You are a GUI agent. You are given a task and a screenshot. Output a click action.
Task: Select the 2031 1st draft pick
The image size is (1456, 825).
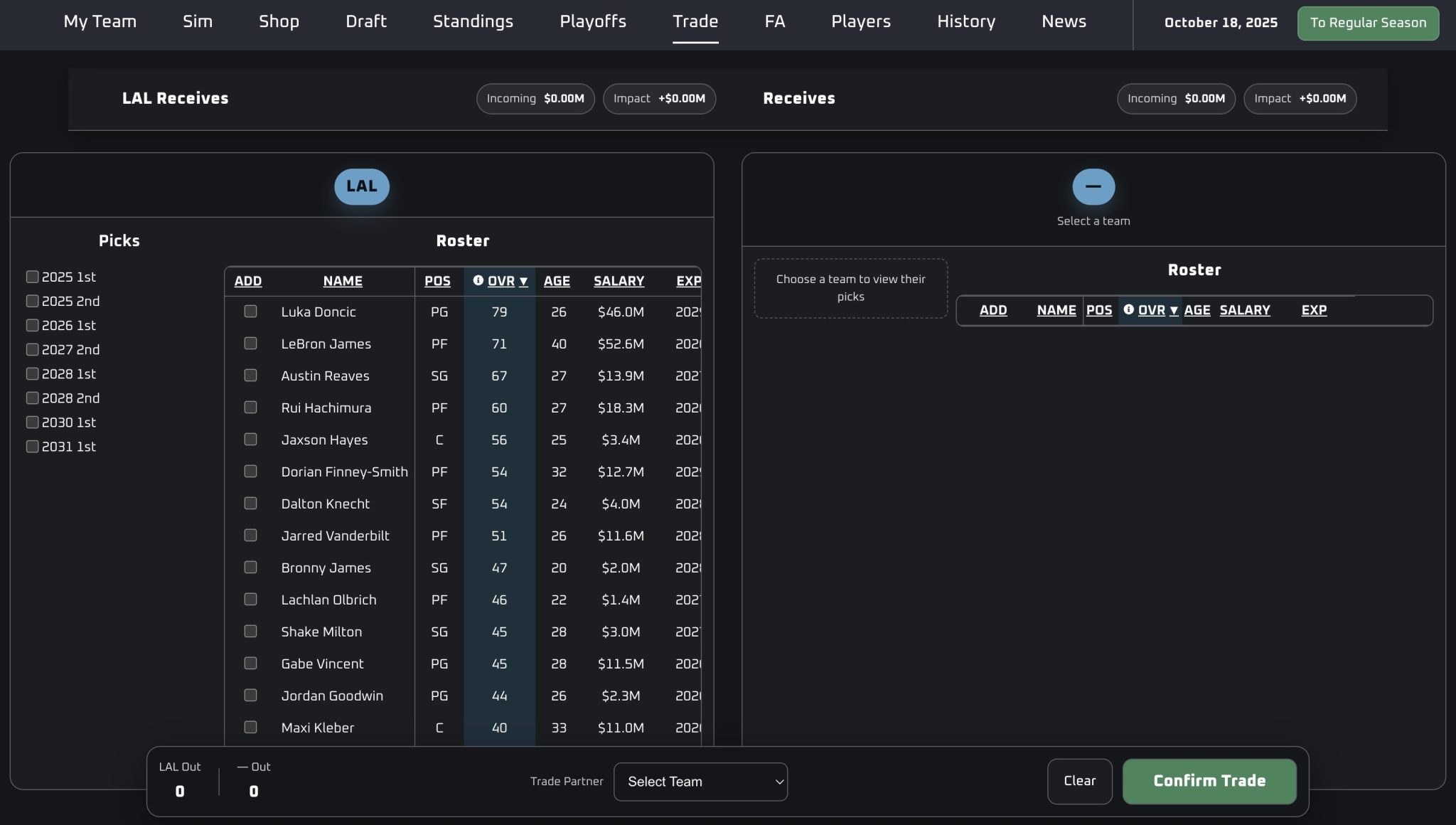32,447
